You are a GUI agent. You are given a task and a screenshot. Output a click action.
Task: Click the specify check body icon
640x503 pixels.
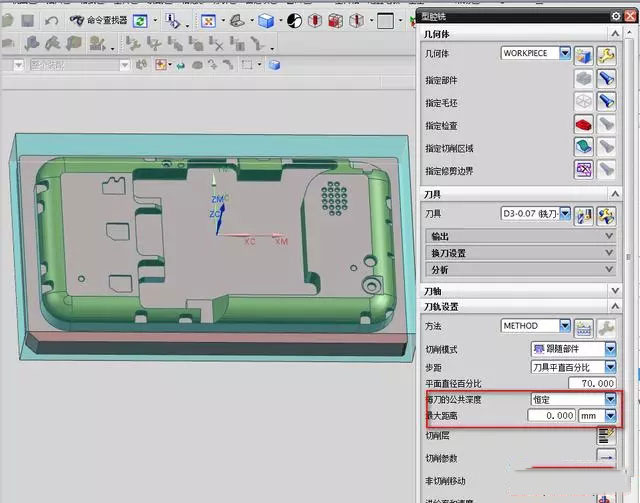coord(584,124)
